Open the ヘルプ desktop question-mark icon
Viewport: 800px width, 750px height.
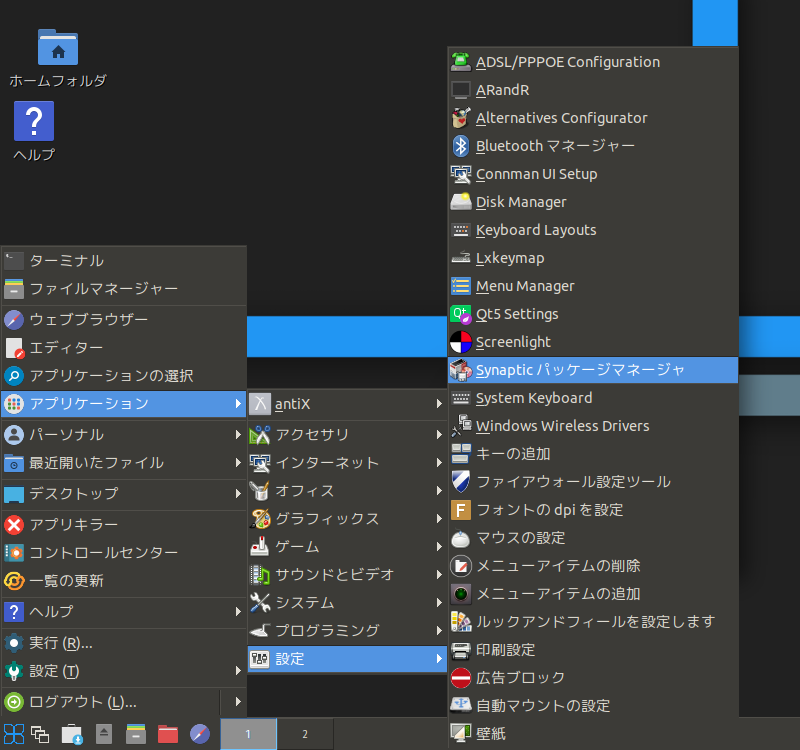click(x=34, y=121)
